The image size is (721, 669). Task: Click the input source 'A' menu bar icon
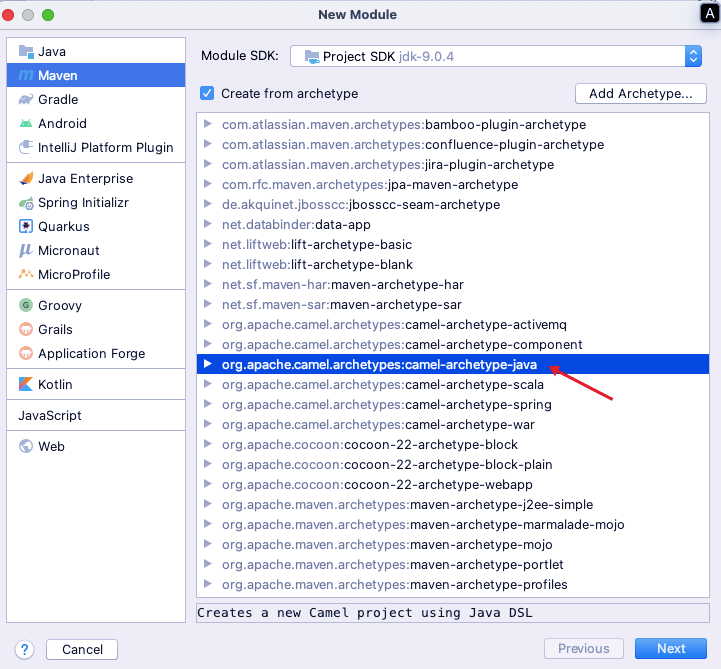point(709,14)
